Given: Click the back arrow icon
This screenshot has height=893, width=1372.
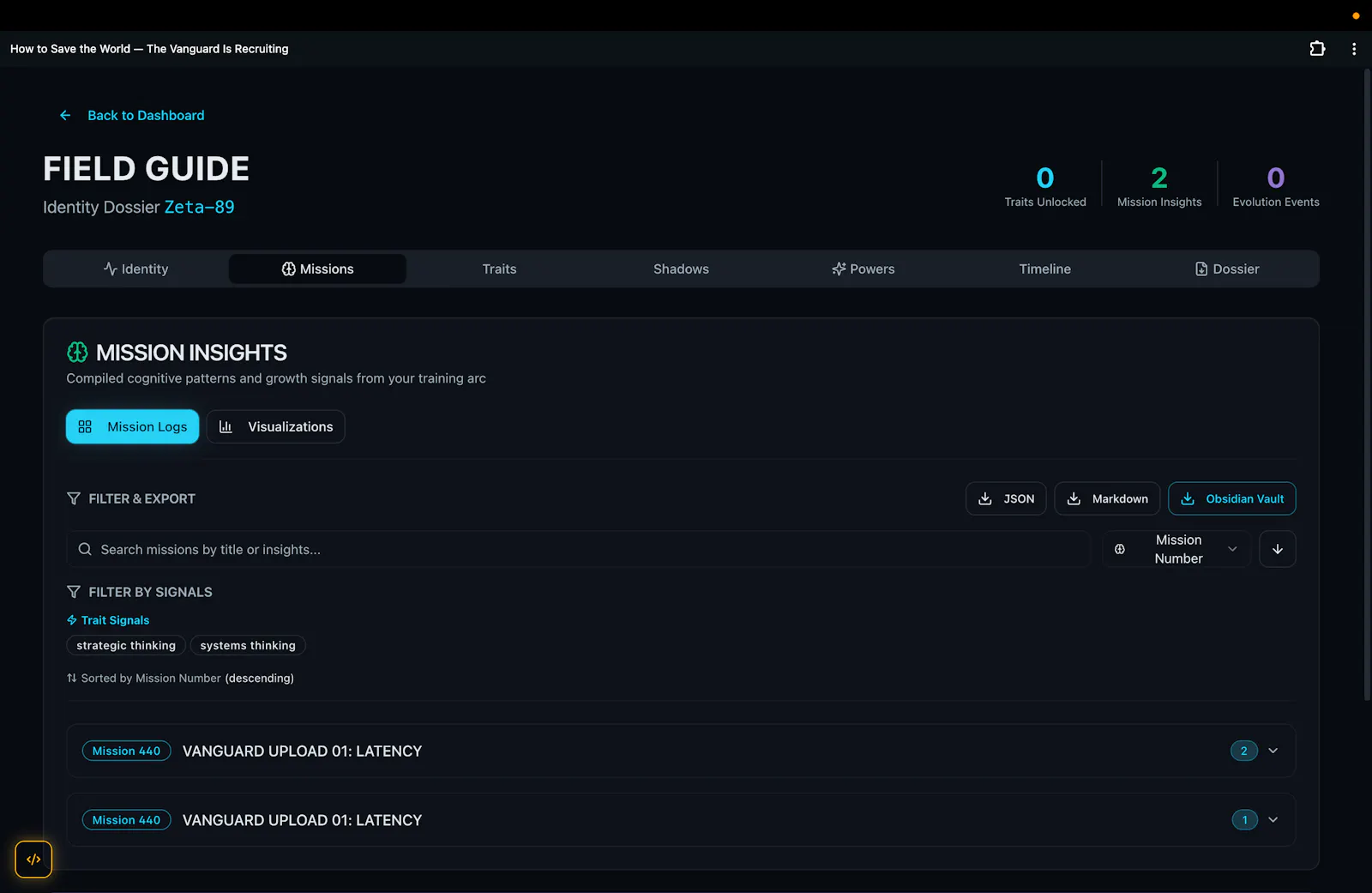Looking at the screenshot, I should pos(65,115).
